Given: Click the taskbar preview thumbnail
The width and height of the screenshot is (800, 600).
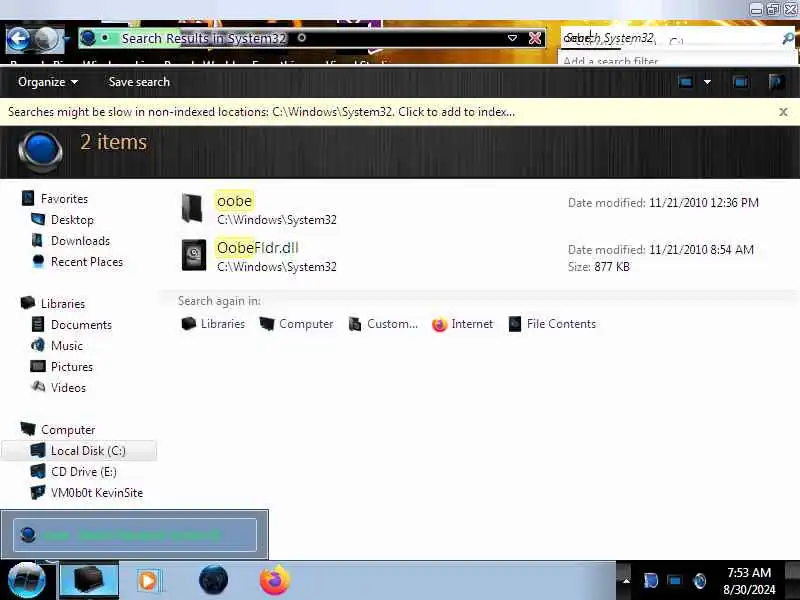Looking at the screenshot, I should coord(135,534).
